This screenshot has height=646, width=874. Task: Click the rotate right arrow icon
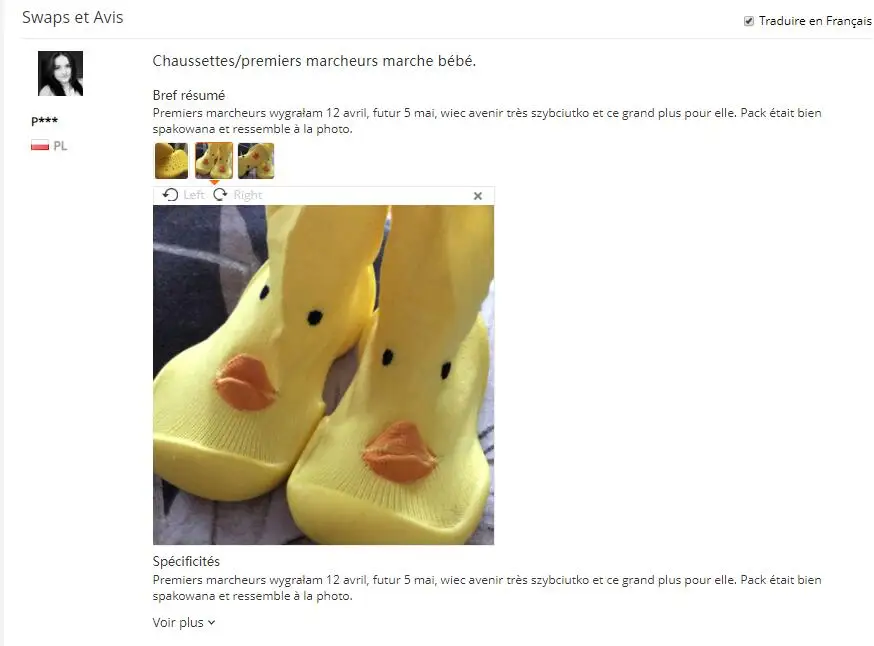tap(220, 195)
